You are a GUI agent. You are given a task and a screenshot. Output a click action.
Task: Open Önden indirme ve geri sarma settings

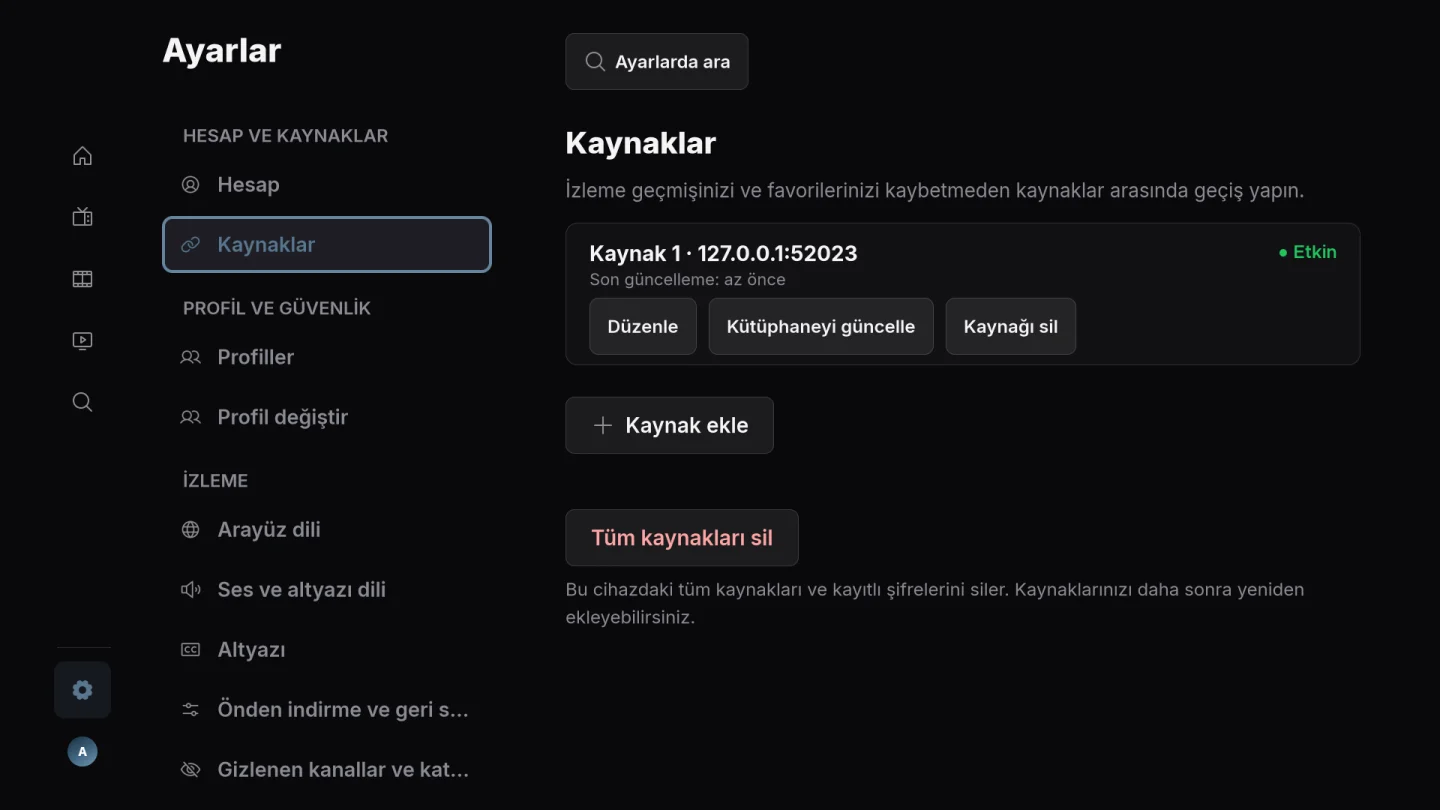(x=327, y=710)
